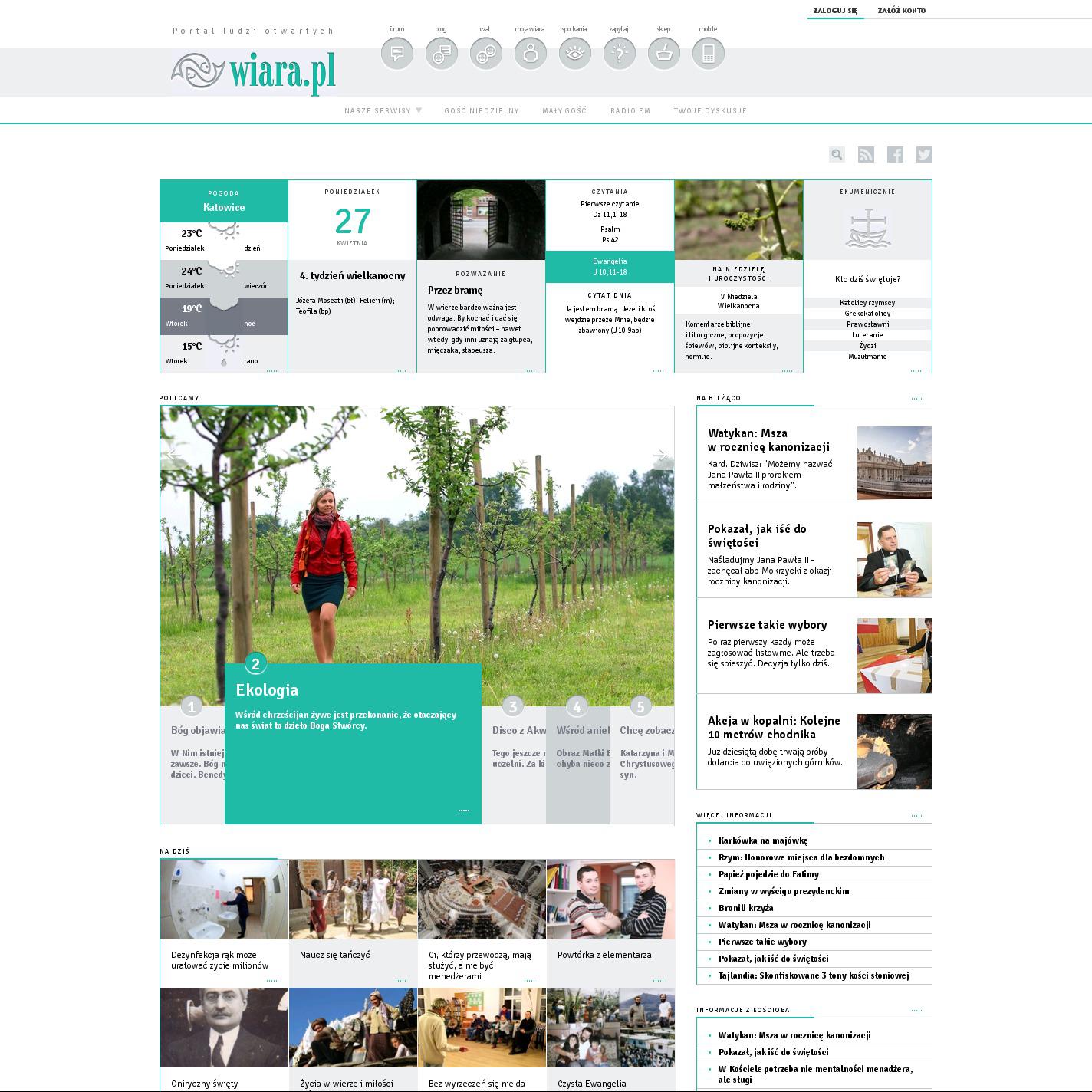Open Watykan: Msza w rocznicę kanonizacji headline

[768, 440]
